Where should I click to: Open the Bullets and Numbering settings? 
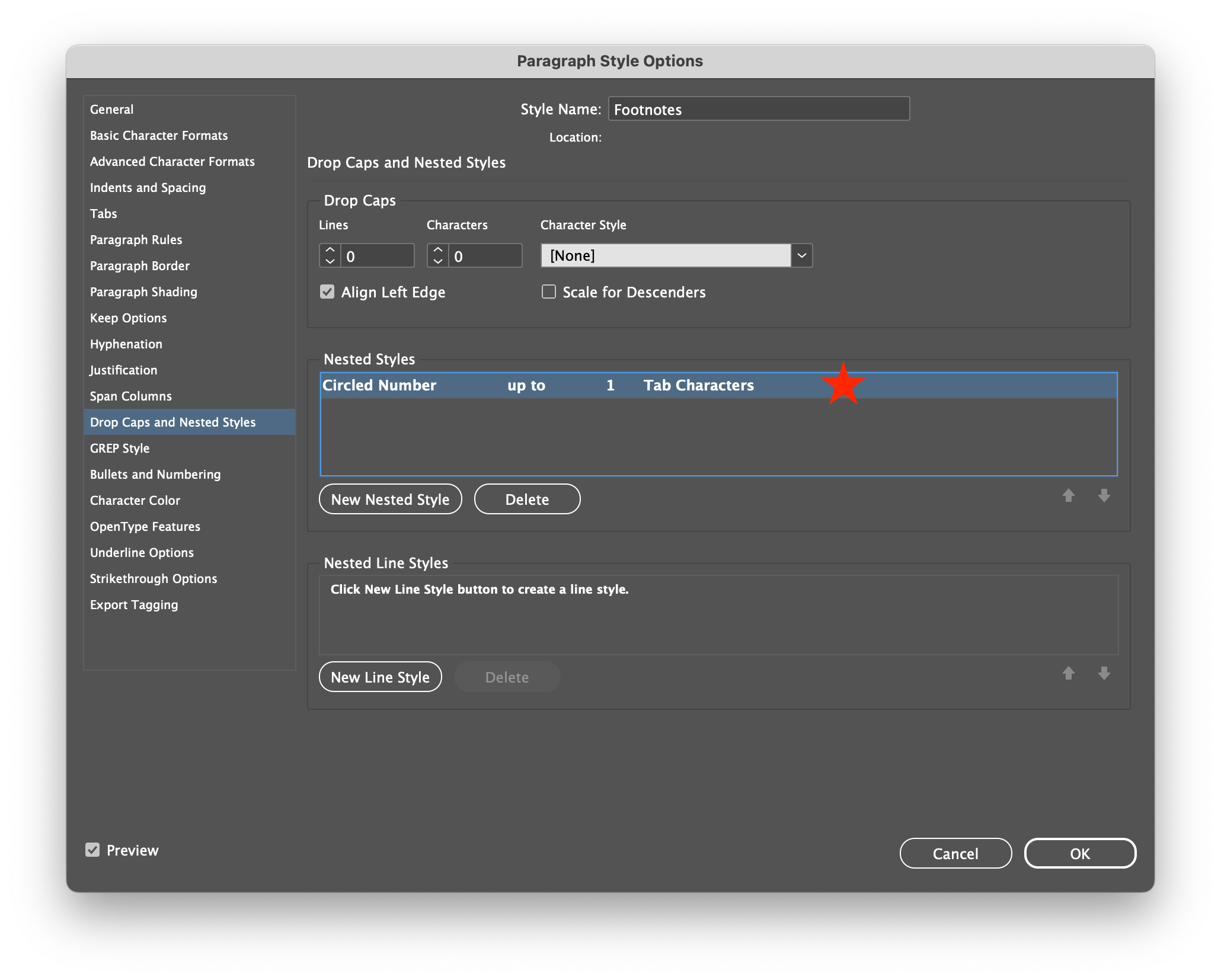point(155,474)
